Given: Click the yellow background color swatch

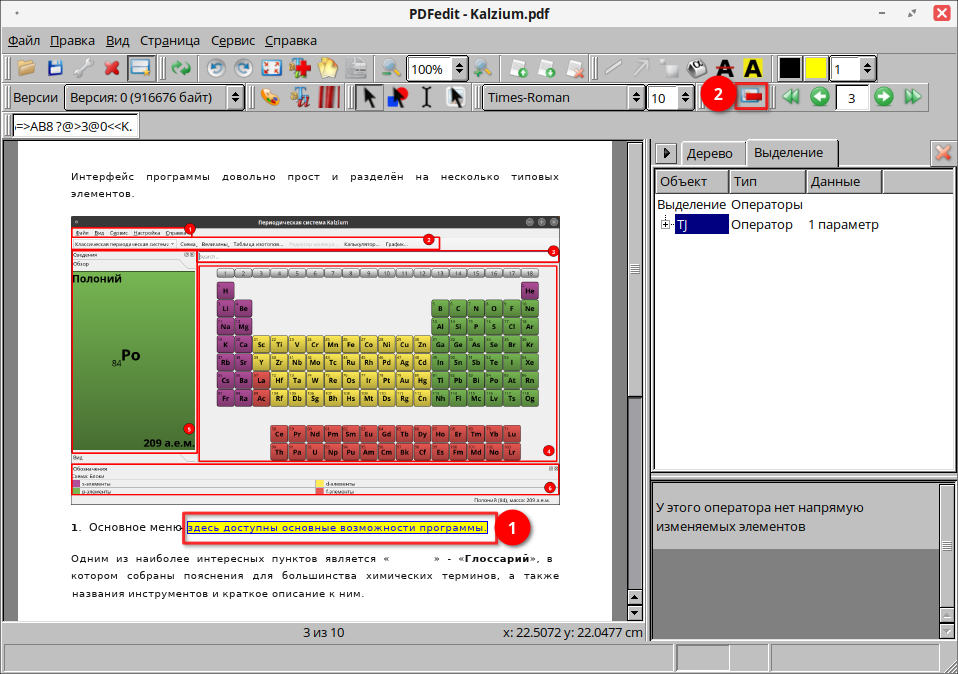Looking at the screenshot, I should (x=816, y=68).
